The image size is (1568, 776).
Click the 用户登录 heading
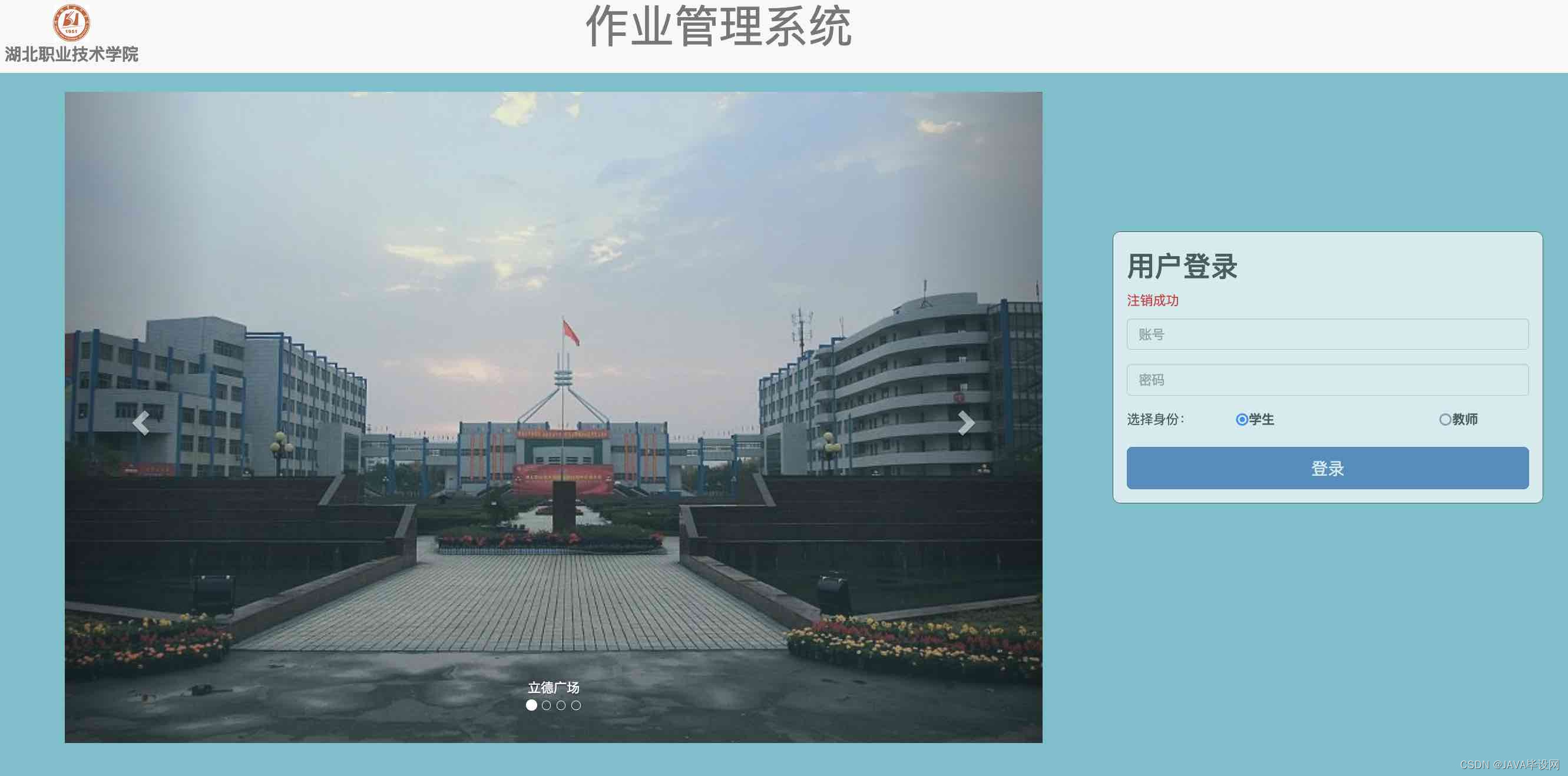[1182, 267]
